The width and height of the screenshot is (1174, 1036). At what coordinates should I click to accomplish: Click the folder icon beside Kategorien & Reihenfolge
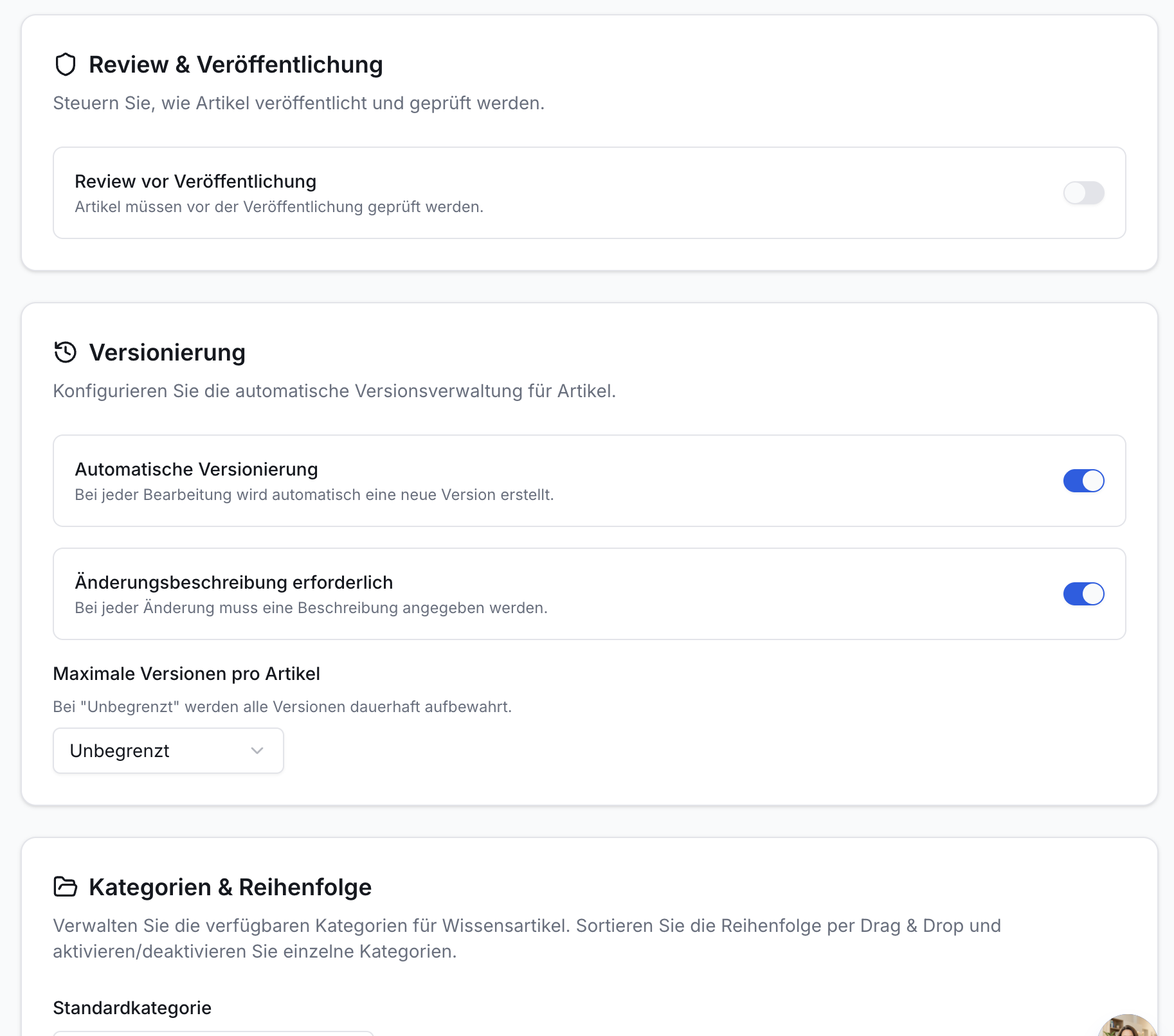click(66, 887)
